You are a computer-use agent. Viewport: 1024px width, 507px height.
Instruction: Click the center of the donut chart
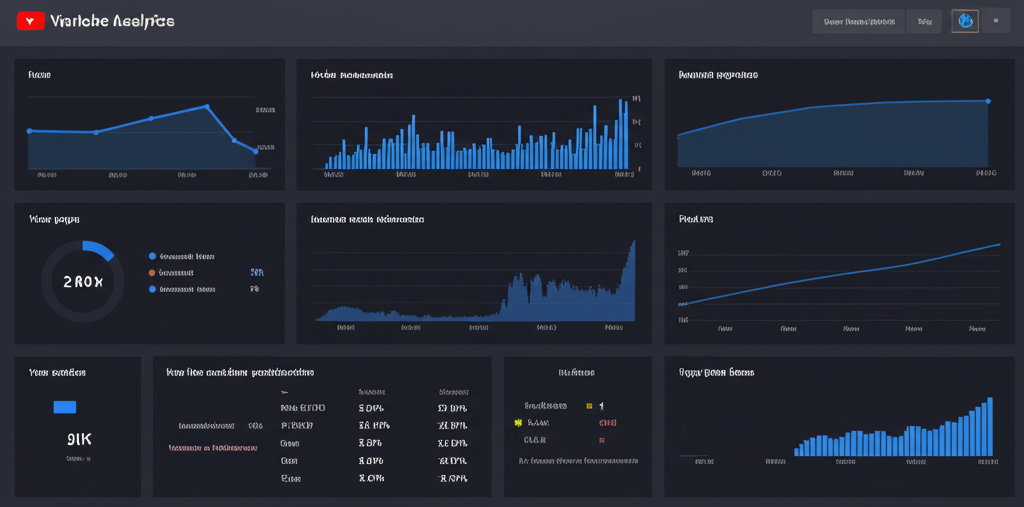click(82, 282)
